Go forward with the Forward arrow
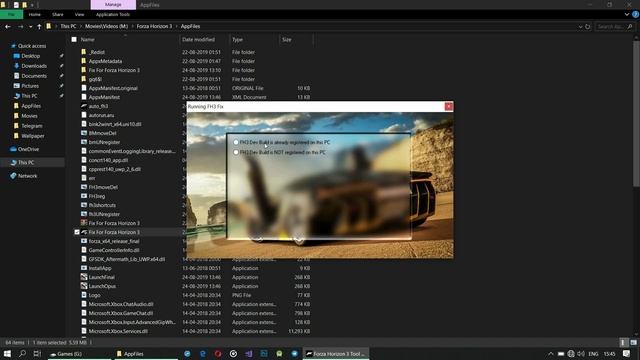Image resolution: width=640 pixels, height=360 pixels. (x=20, y=27)
